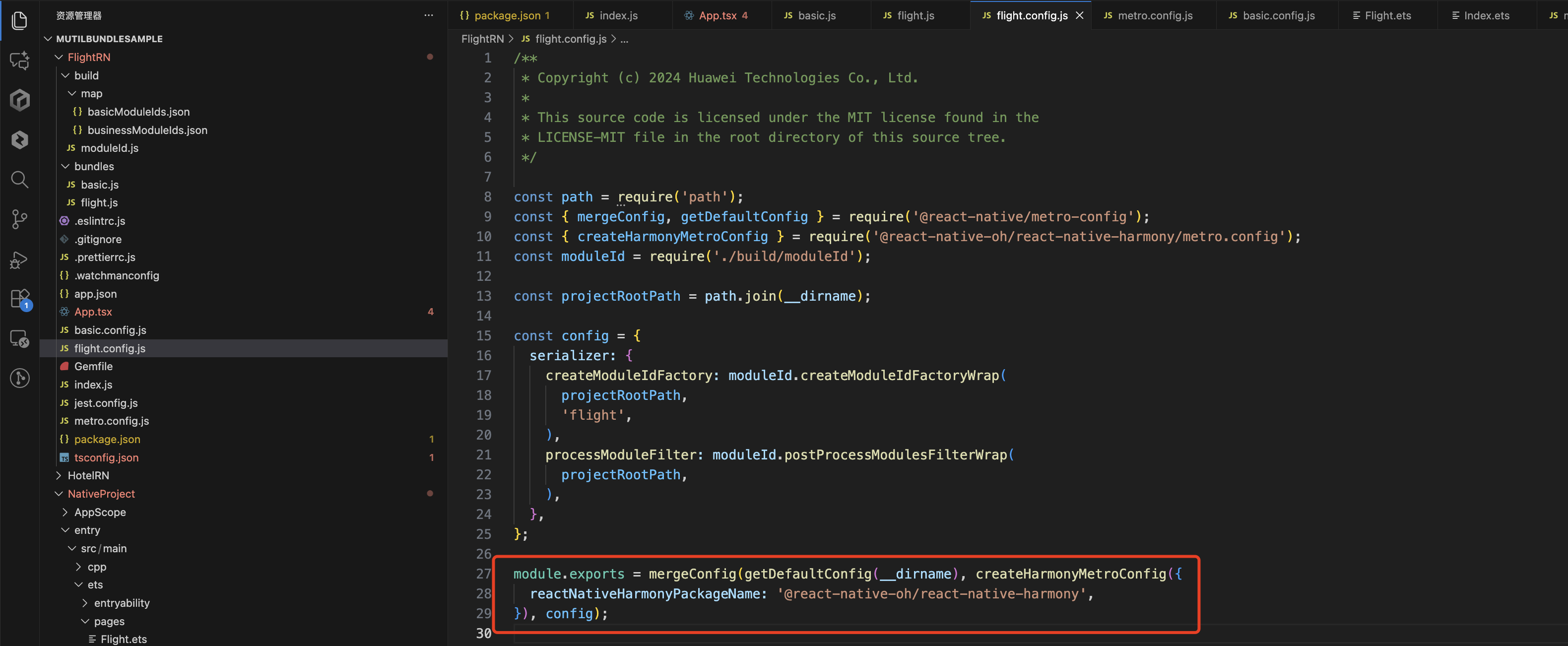The height and width of the screenshot is (646, 1568).
Task: Open businessModuleIds.json in the file tree
Action: tap(147, 130)
